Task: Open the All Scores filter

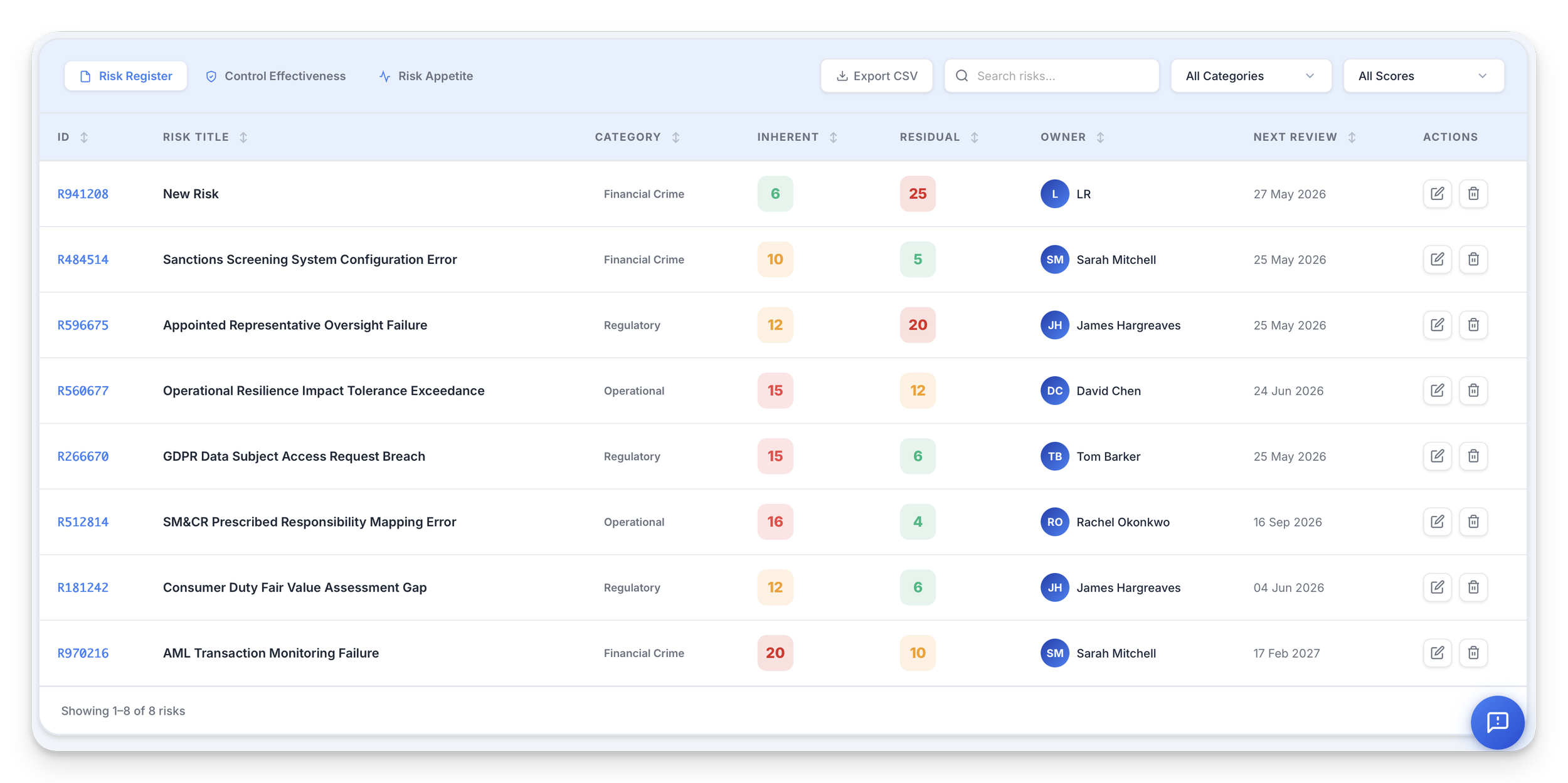Action: click(1423, 75)
